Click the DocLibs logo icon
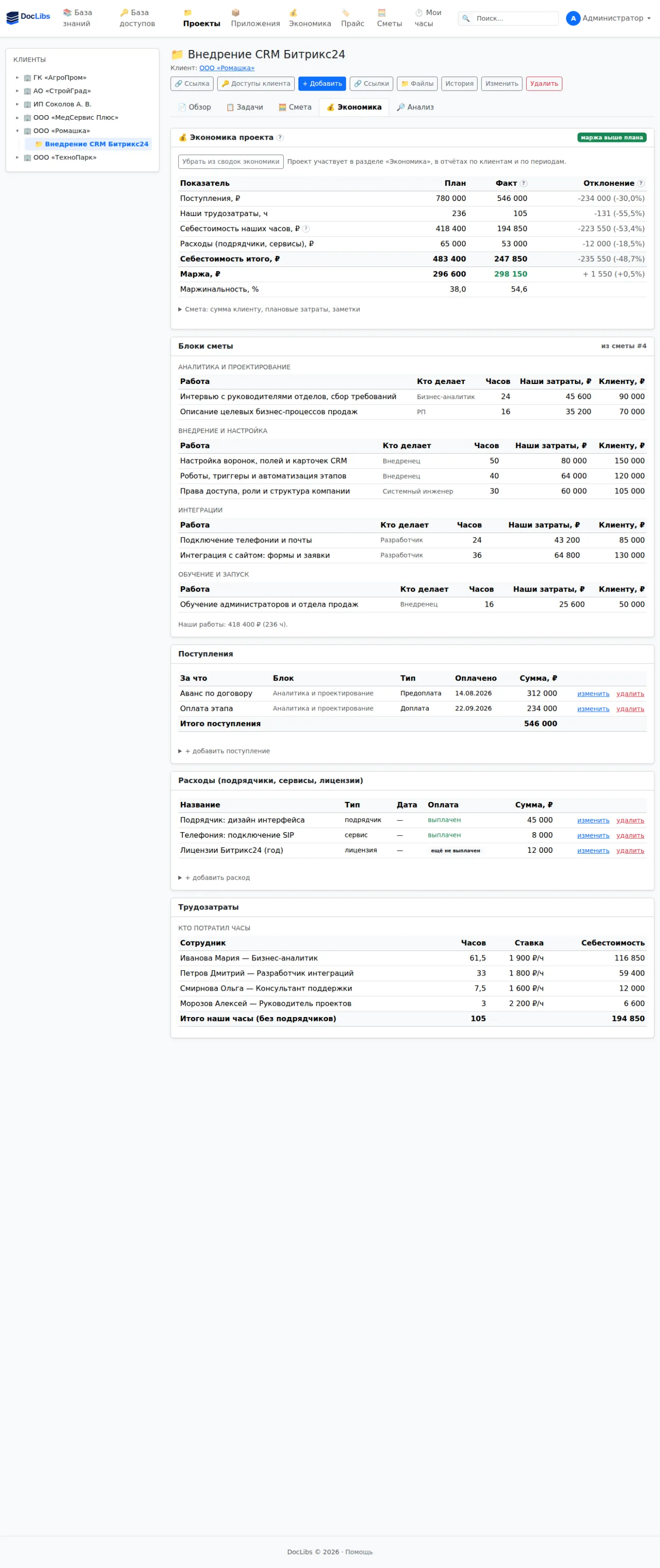The height and width of the screenshot is (1568, 660). click(12, 17)
